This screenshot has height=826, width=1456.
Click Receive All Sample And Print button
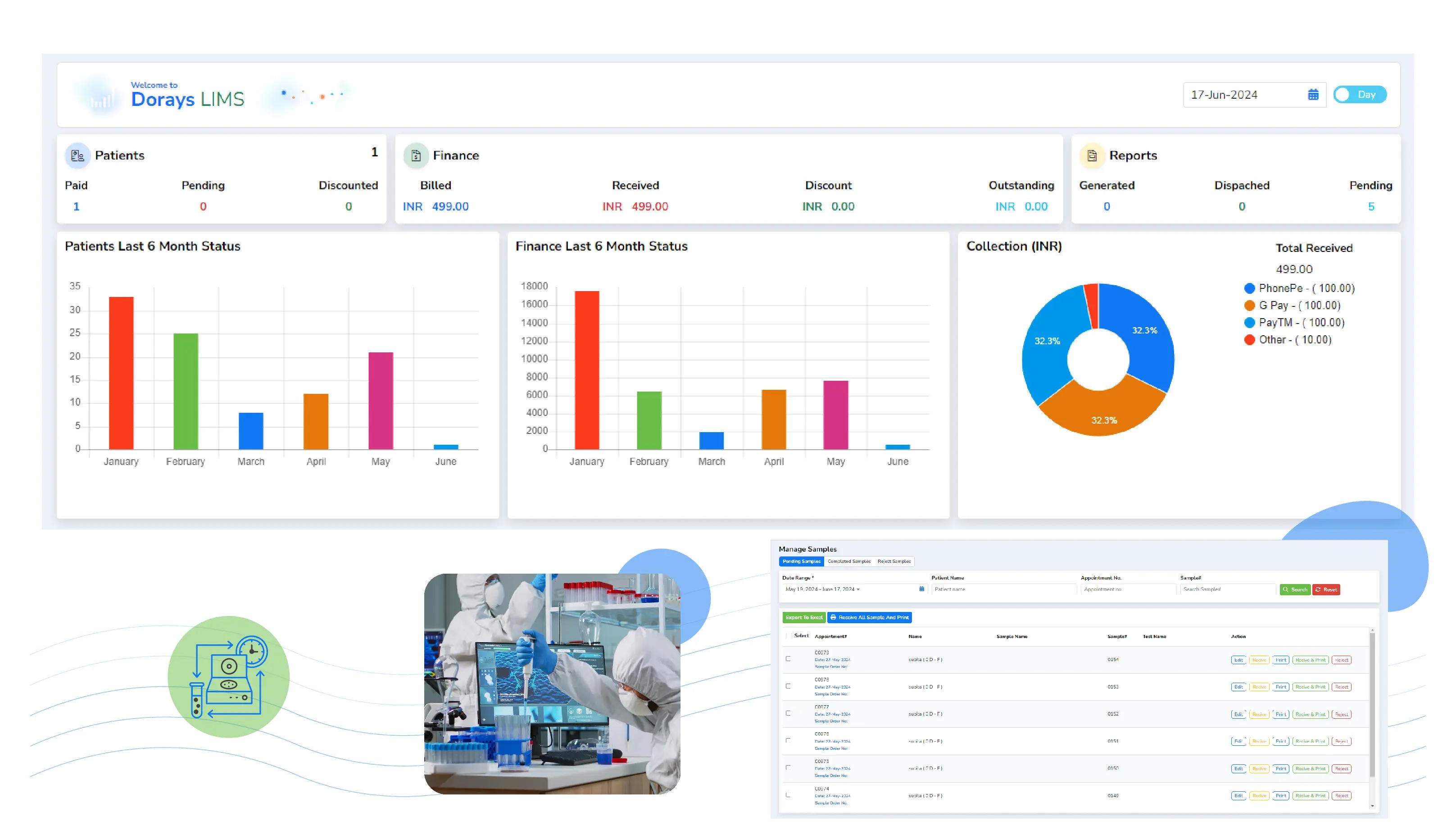[x=869, y=617]
